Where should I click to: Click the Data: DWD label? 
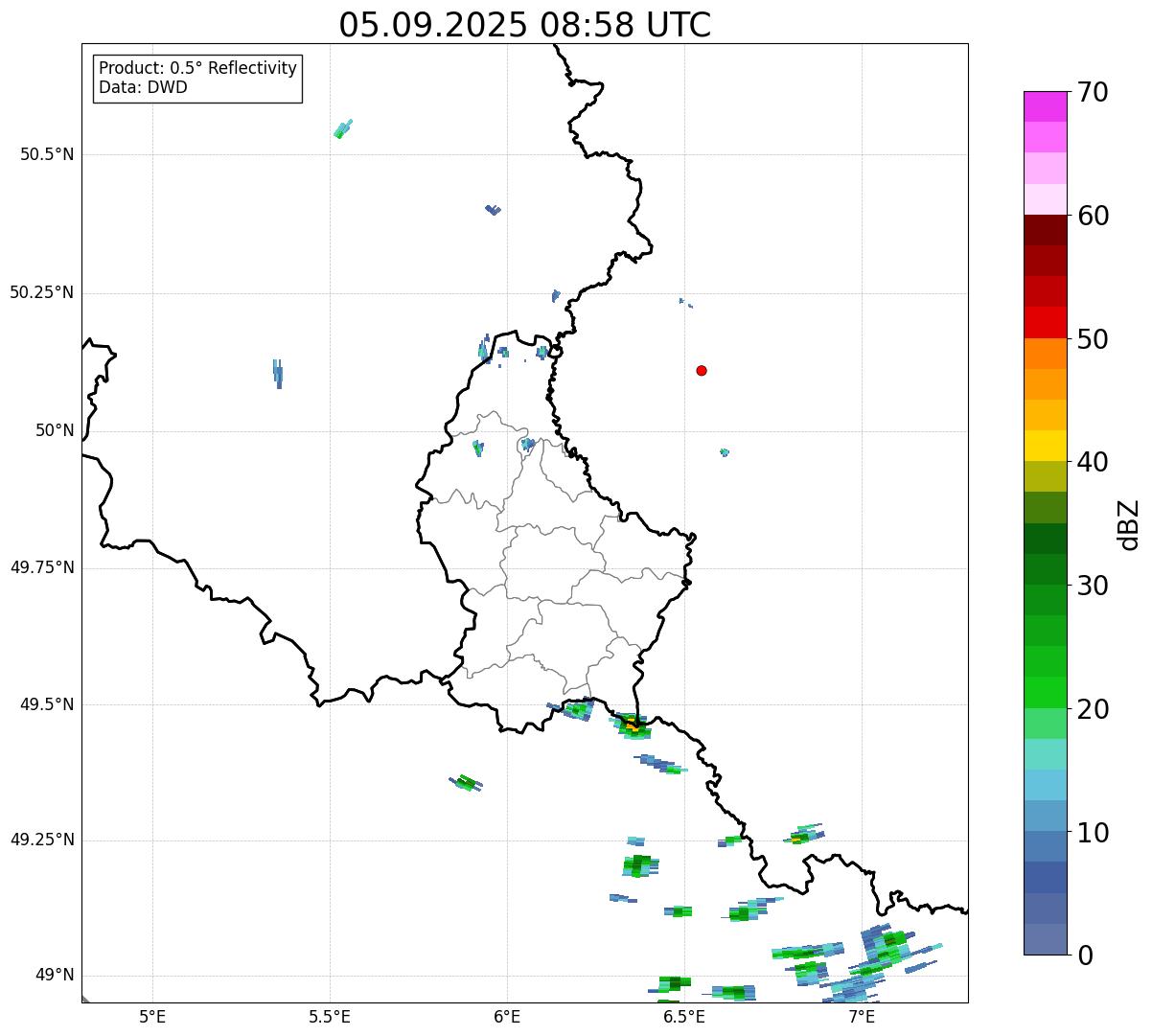coord(144,87)
